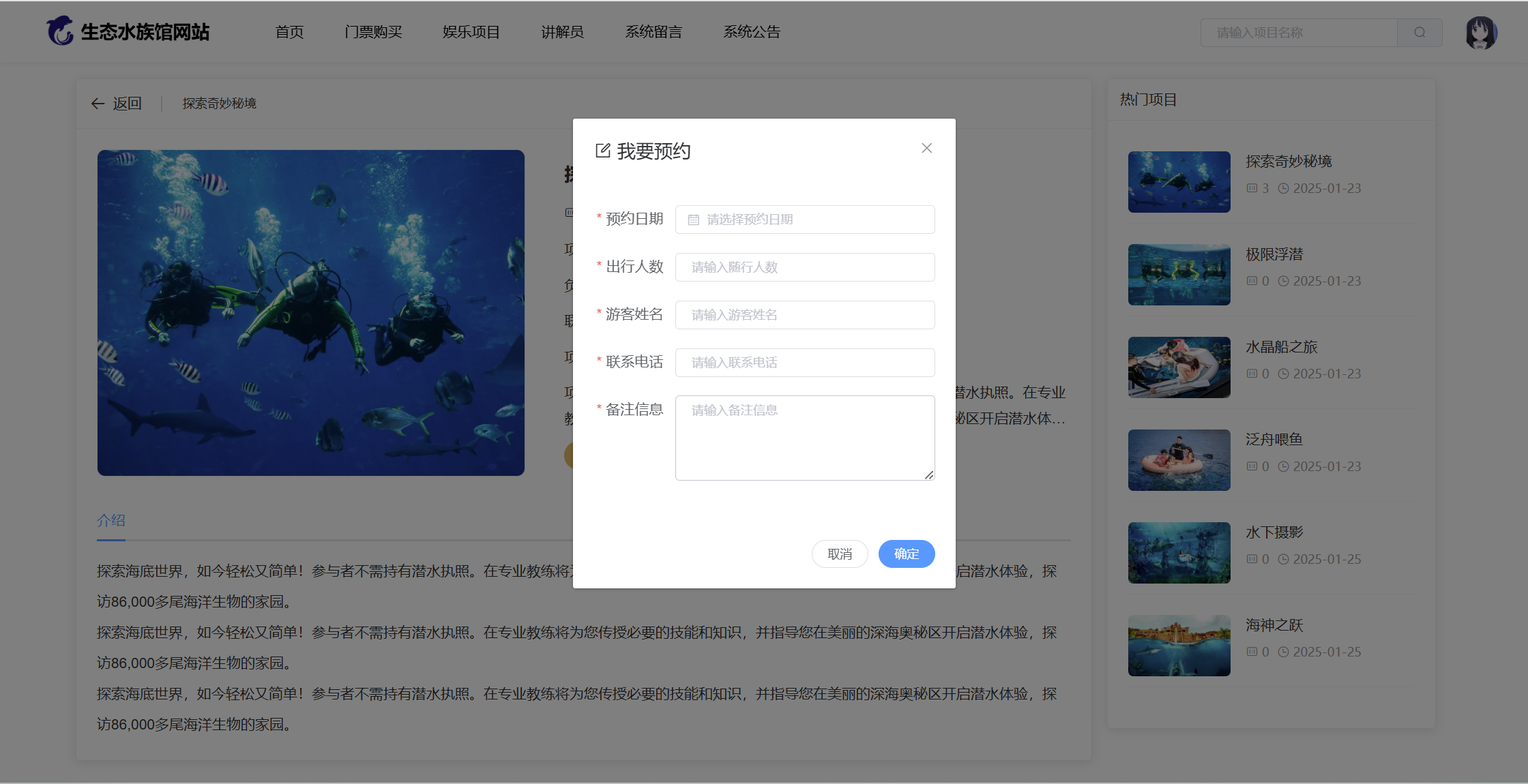Screen dimensions: 1528x784
Task: Click the search magnifier icon
Action: (1420, 33)
